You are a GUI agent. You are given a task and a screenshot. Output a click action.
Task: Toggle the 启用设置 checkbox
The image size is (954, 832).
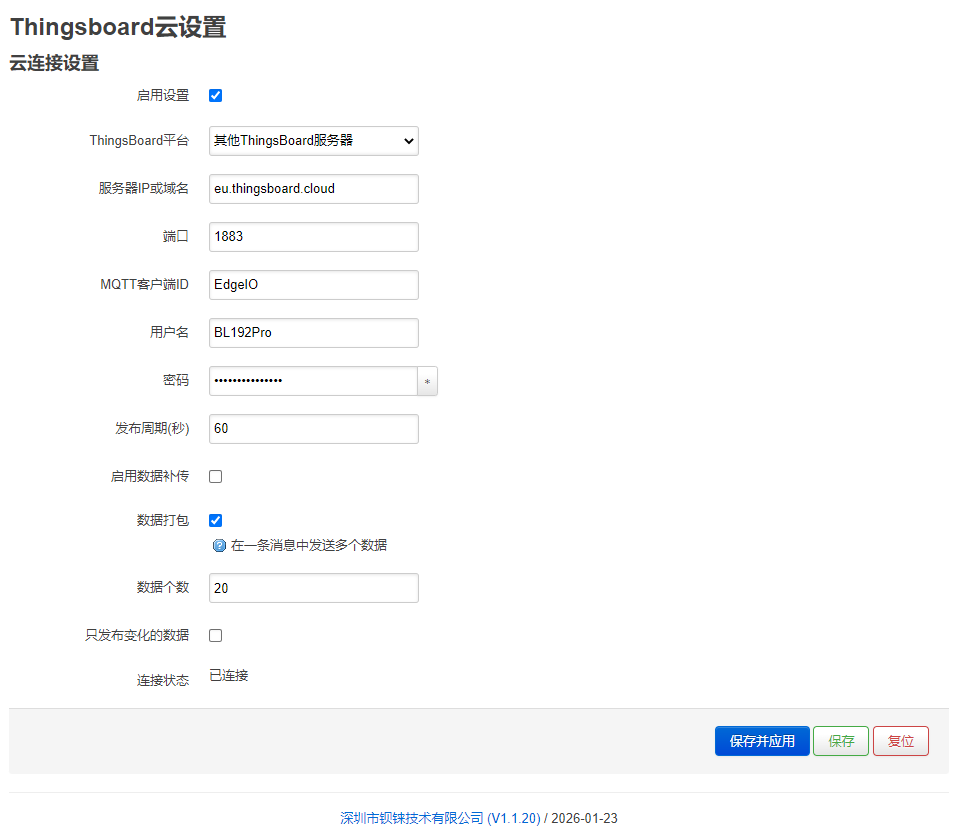pos(215,96)
